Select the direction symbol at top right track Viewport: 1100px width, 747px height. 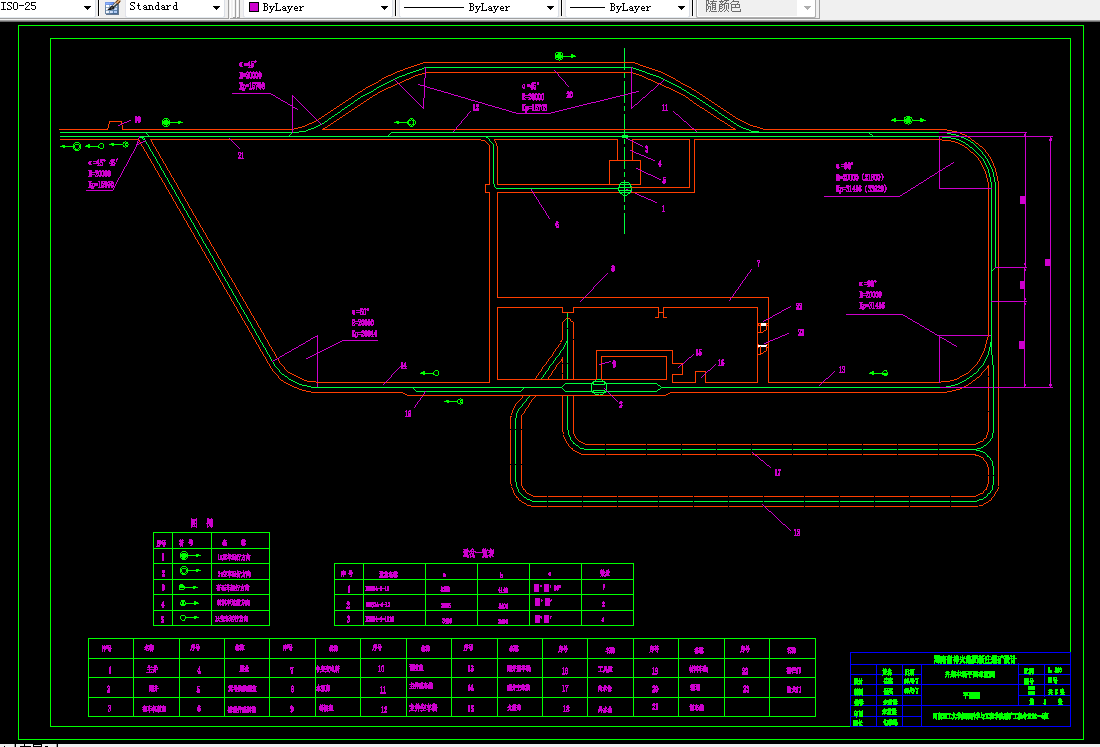tap(907, 120)
